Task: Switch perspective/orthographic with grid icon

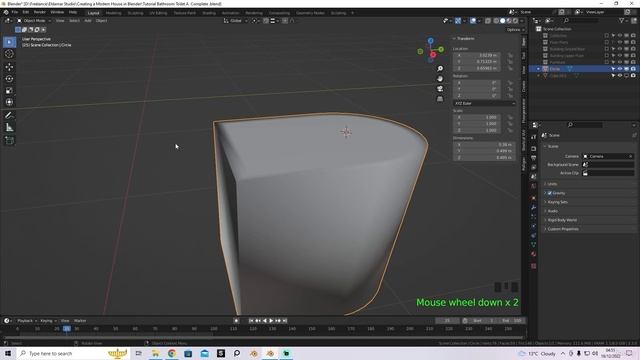Action: click(440, 99)
